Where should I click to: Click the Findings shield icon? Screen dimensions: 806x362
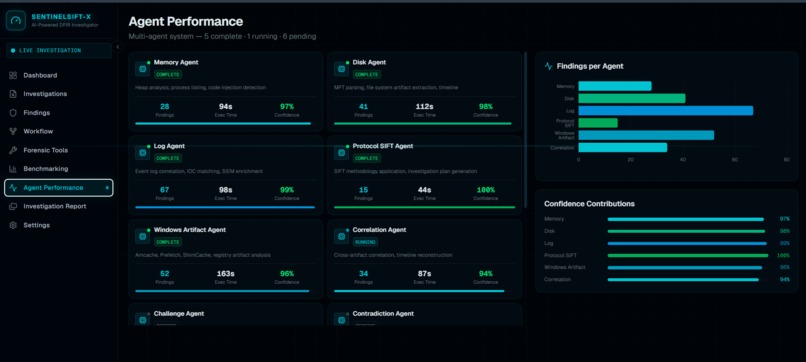(x=13, y=113)
